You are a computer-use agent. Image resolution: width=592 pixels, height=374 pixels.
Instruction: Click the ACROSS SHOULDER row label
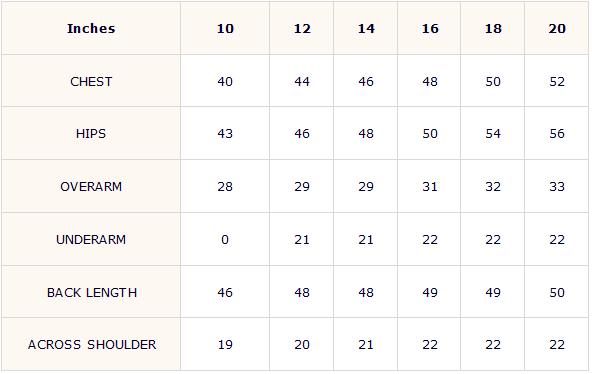(92, 345)
